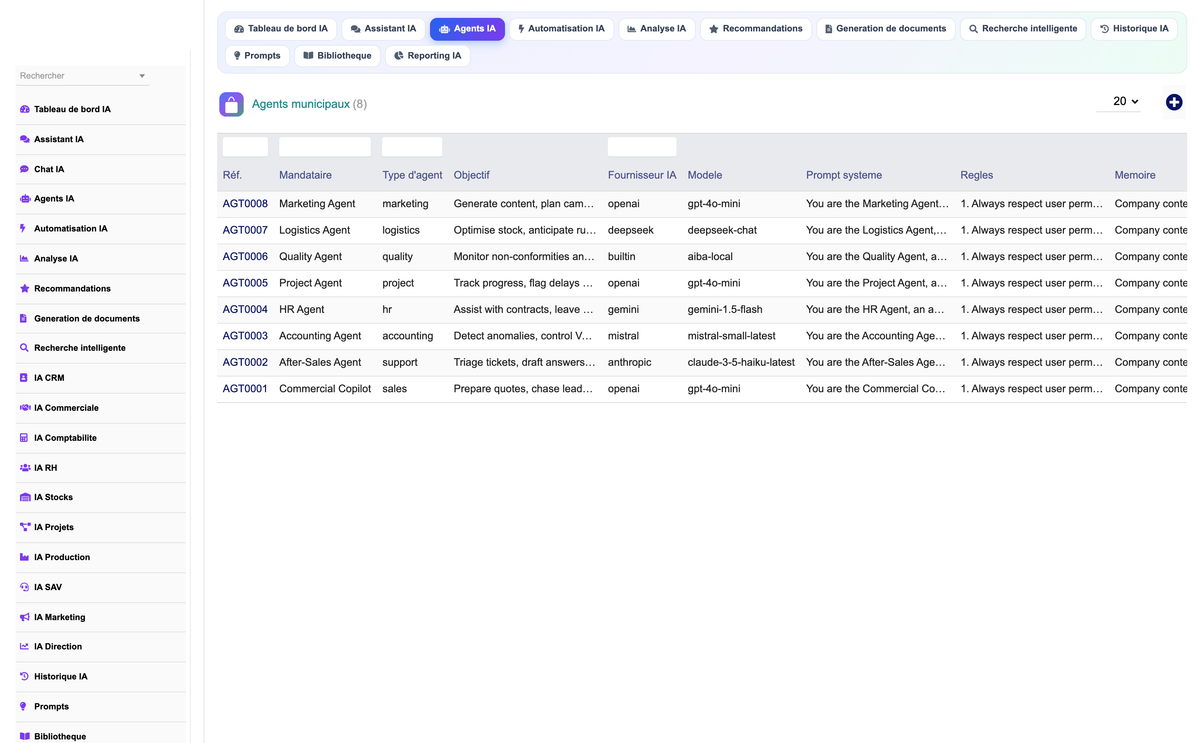Open agent record AGT0007
Viewport: 1200px width, 743px height.
pos(245,230)
